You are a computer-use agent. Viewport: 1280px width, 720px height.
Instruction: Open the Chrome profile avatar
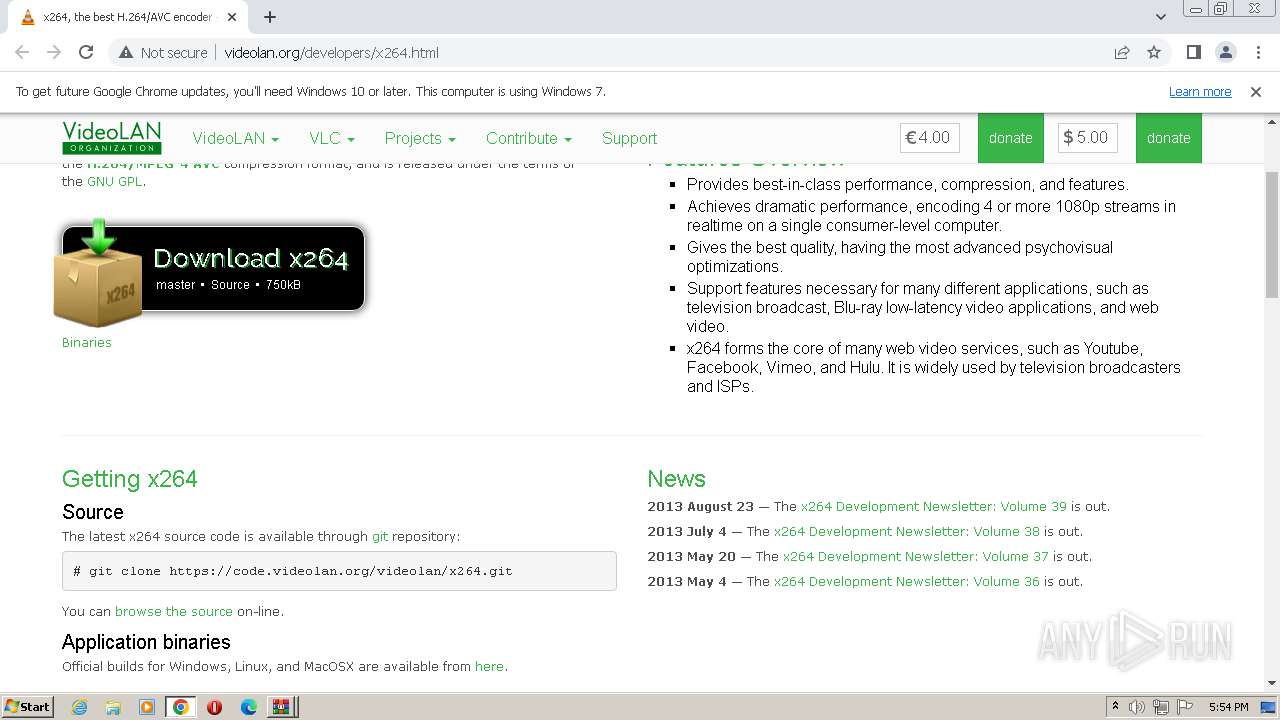1226,53
